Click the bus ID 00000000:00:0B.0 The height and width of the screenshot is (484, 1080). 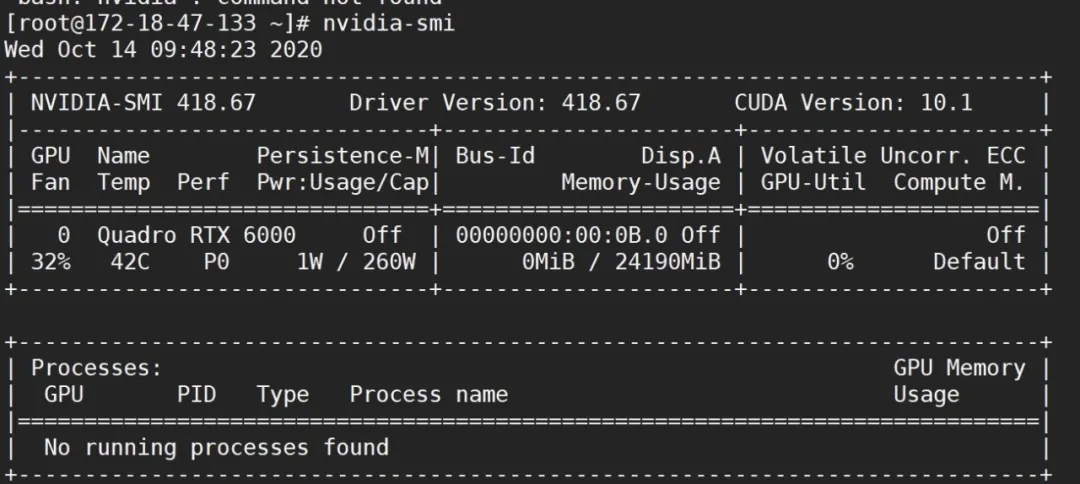(561, 235)
